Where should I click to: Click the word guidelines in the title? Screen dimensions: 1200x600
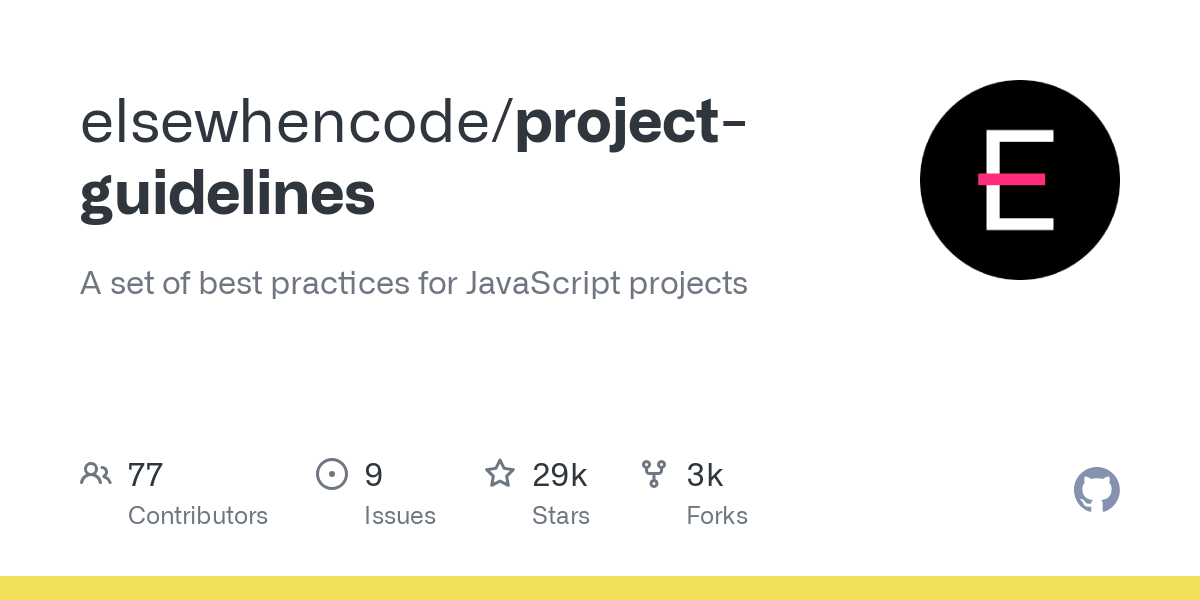point(228,195)
